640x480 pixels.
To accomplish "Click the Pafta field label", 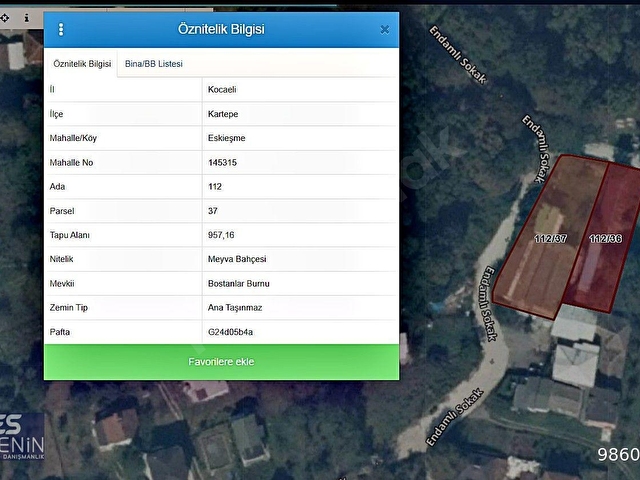I will 60,332.
